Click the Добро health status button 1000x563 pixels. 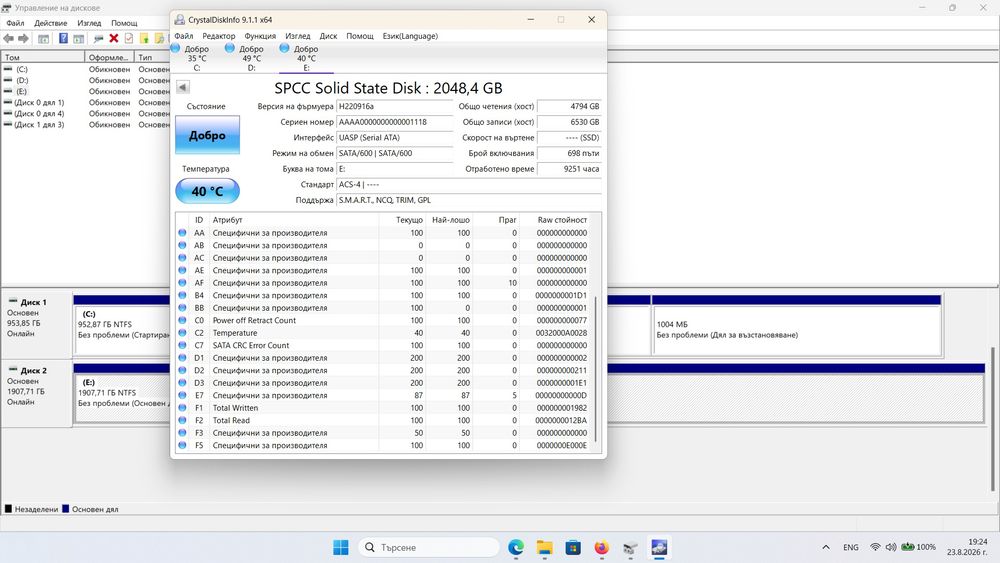(x=207, y=135)
